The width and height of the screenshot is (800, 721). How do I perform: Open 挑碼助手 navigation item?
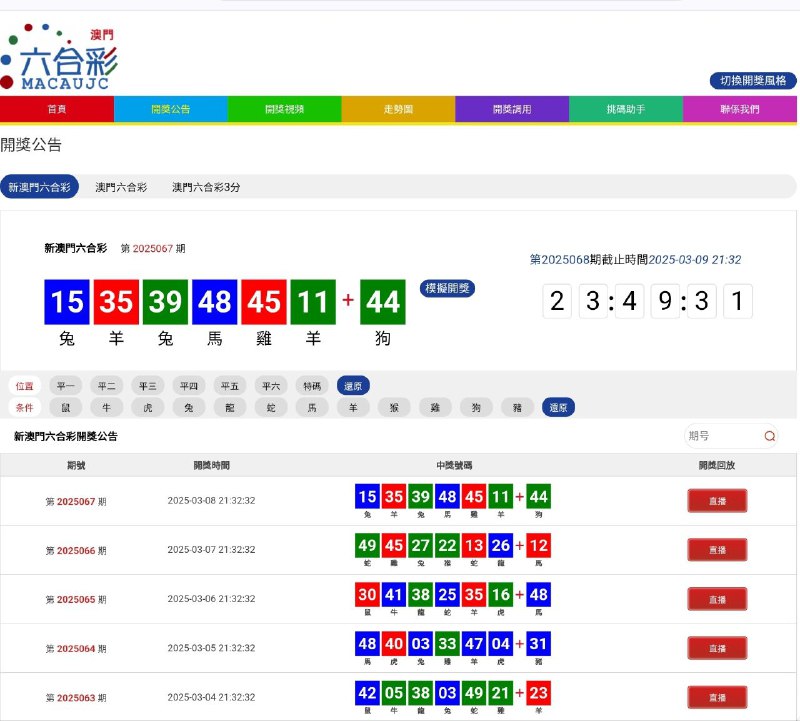[626, 109]
